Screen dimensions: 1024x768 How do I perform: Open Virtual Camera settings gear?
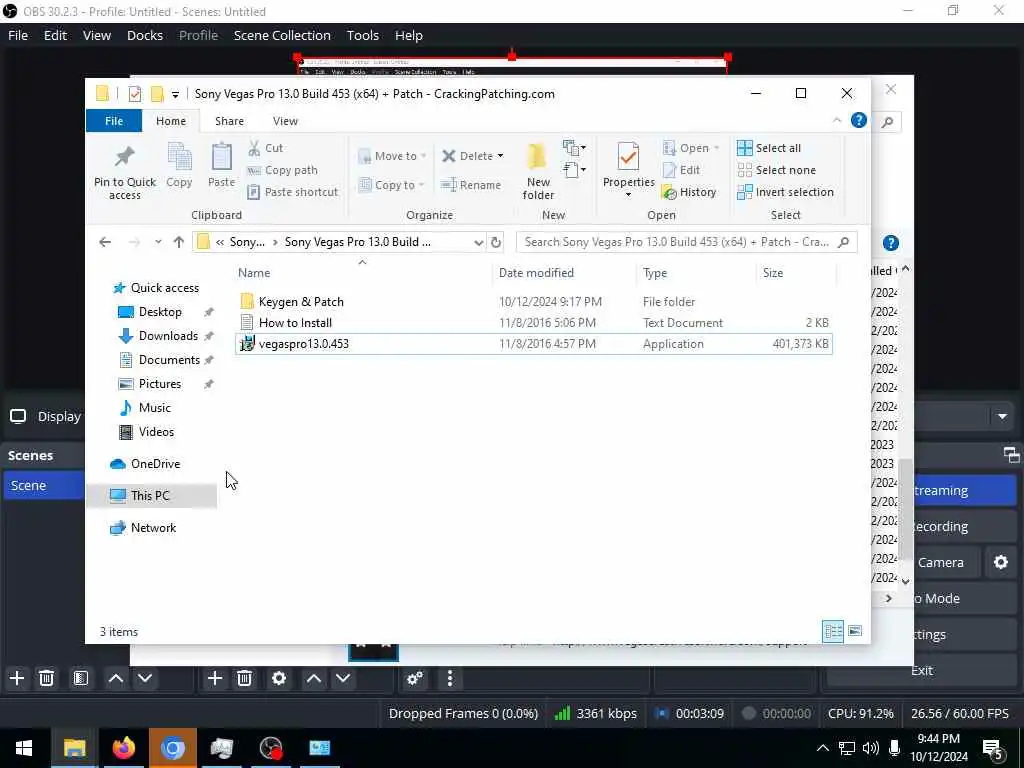(x=1000, y=562)
